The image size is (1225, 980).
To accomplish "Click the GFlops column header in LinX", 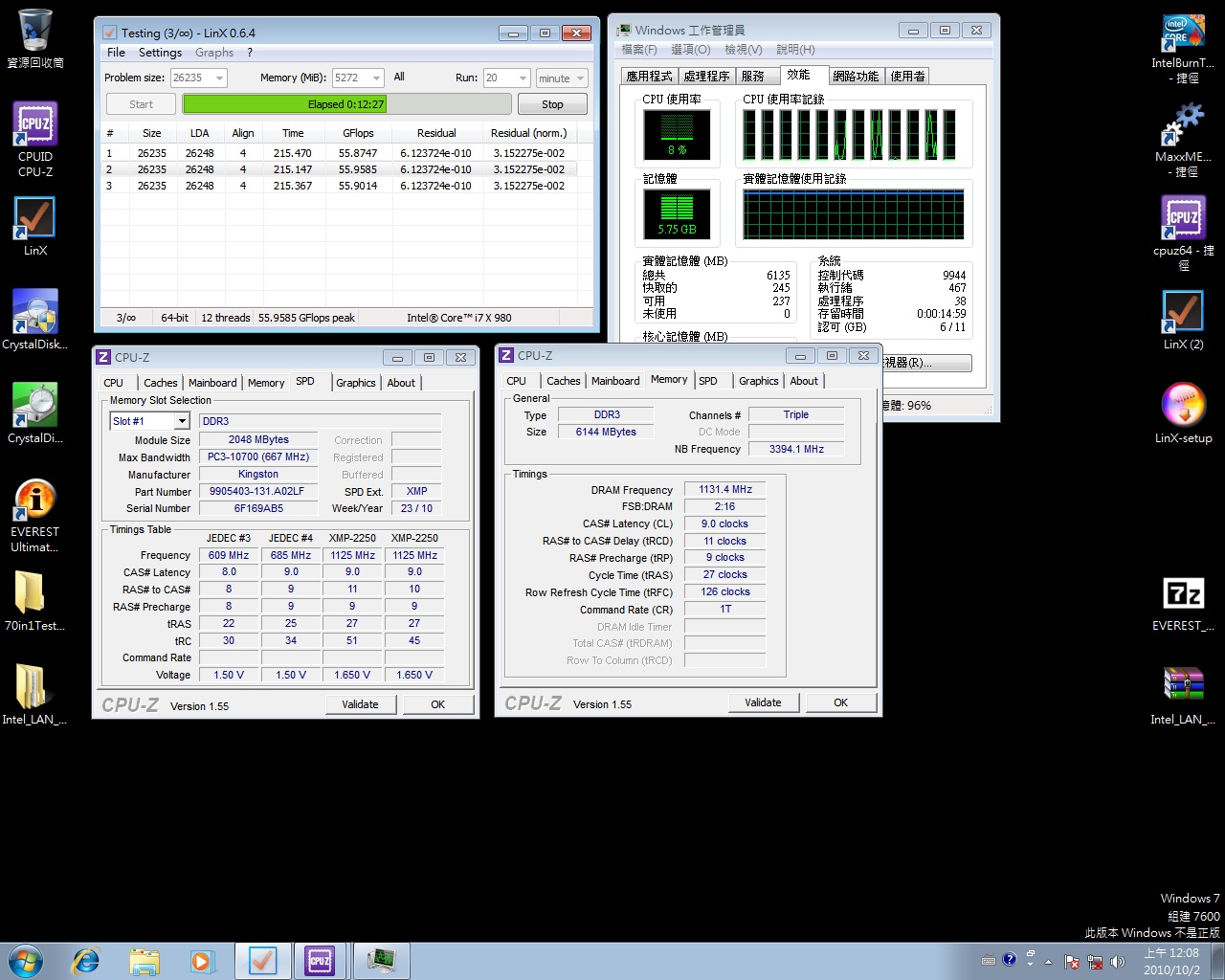I will 358,133.
